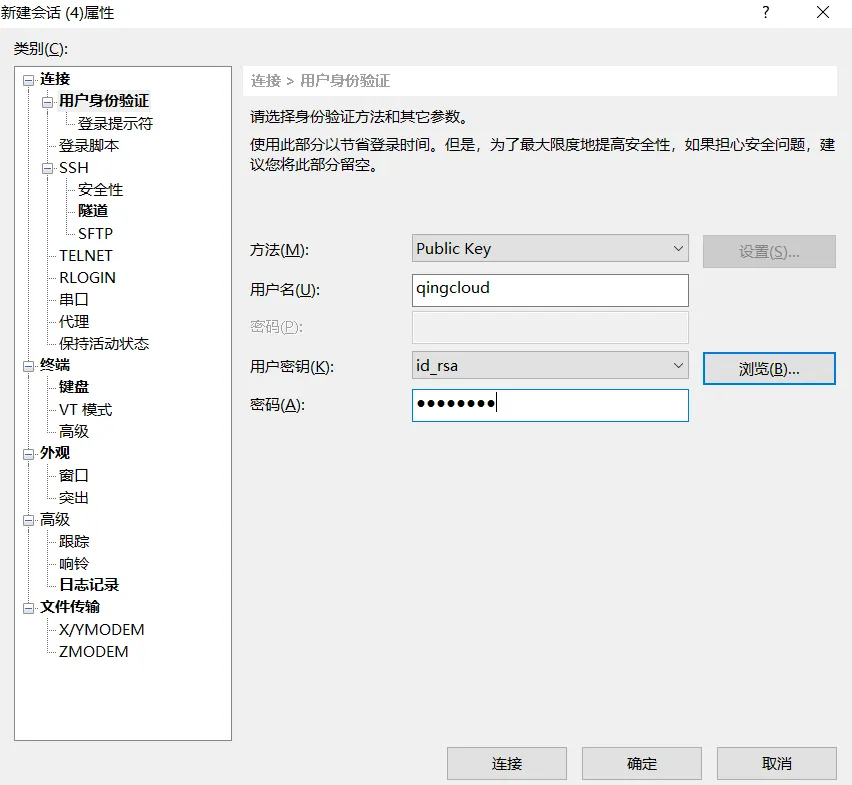Collapse the 终端 tree node
Screen dimensions: 852x785
pos(28,367)
